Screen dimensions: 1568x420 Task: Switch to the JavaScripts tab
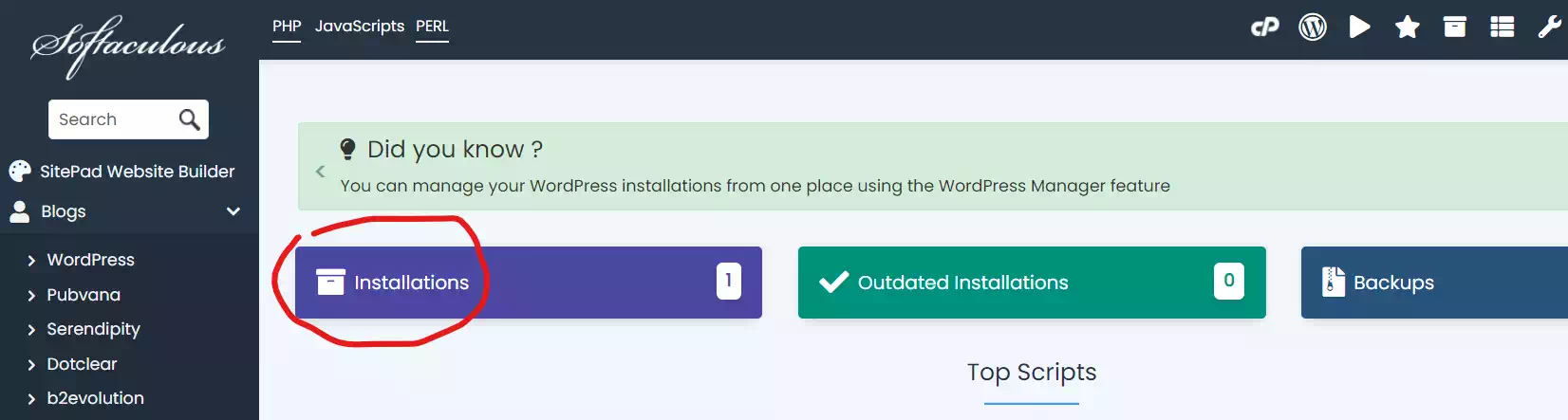pyautogui.click(x=360, y=27)
